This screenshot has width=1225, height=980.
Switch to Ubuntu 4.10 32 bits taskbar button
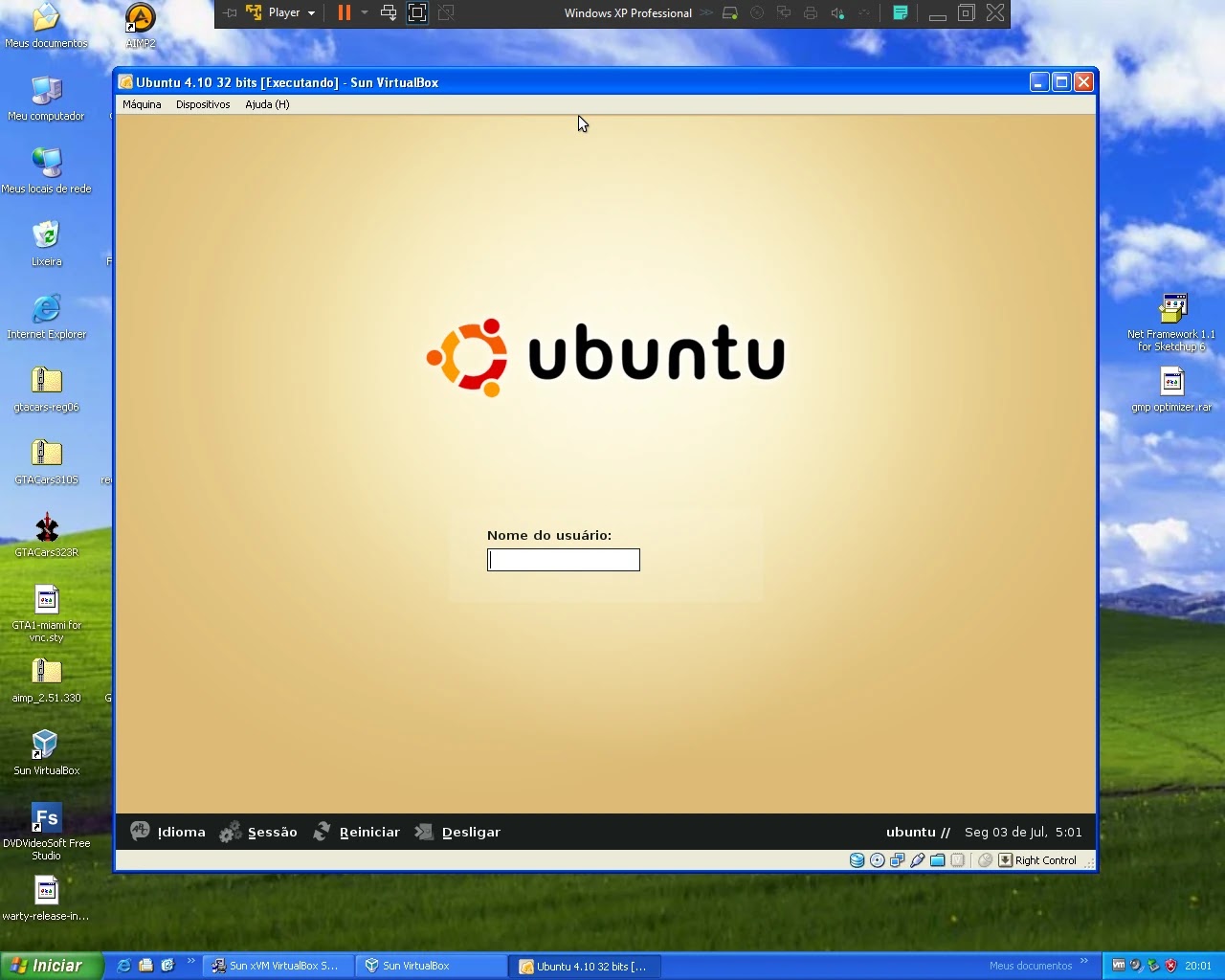585,966
